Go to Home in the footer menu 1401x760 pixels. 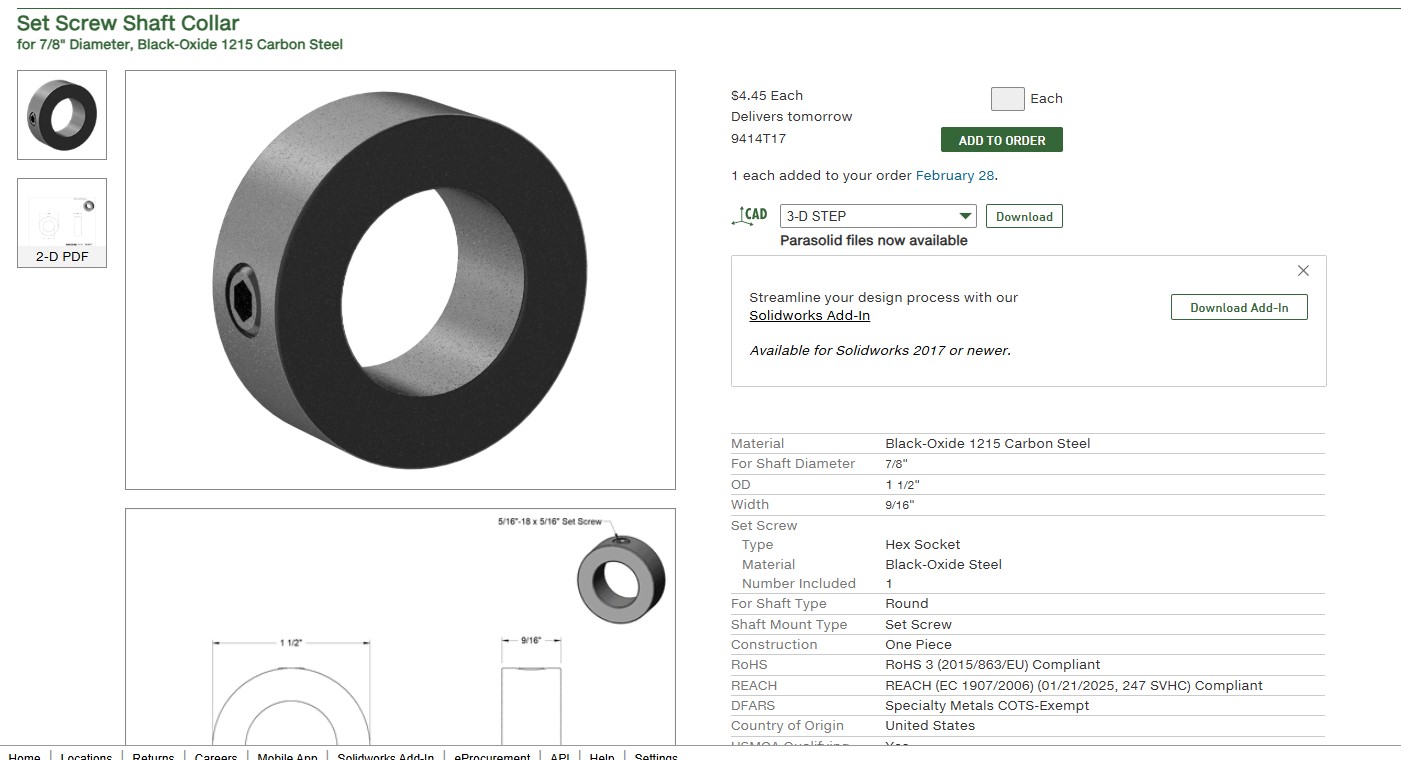coord(25,756)
